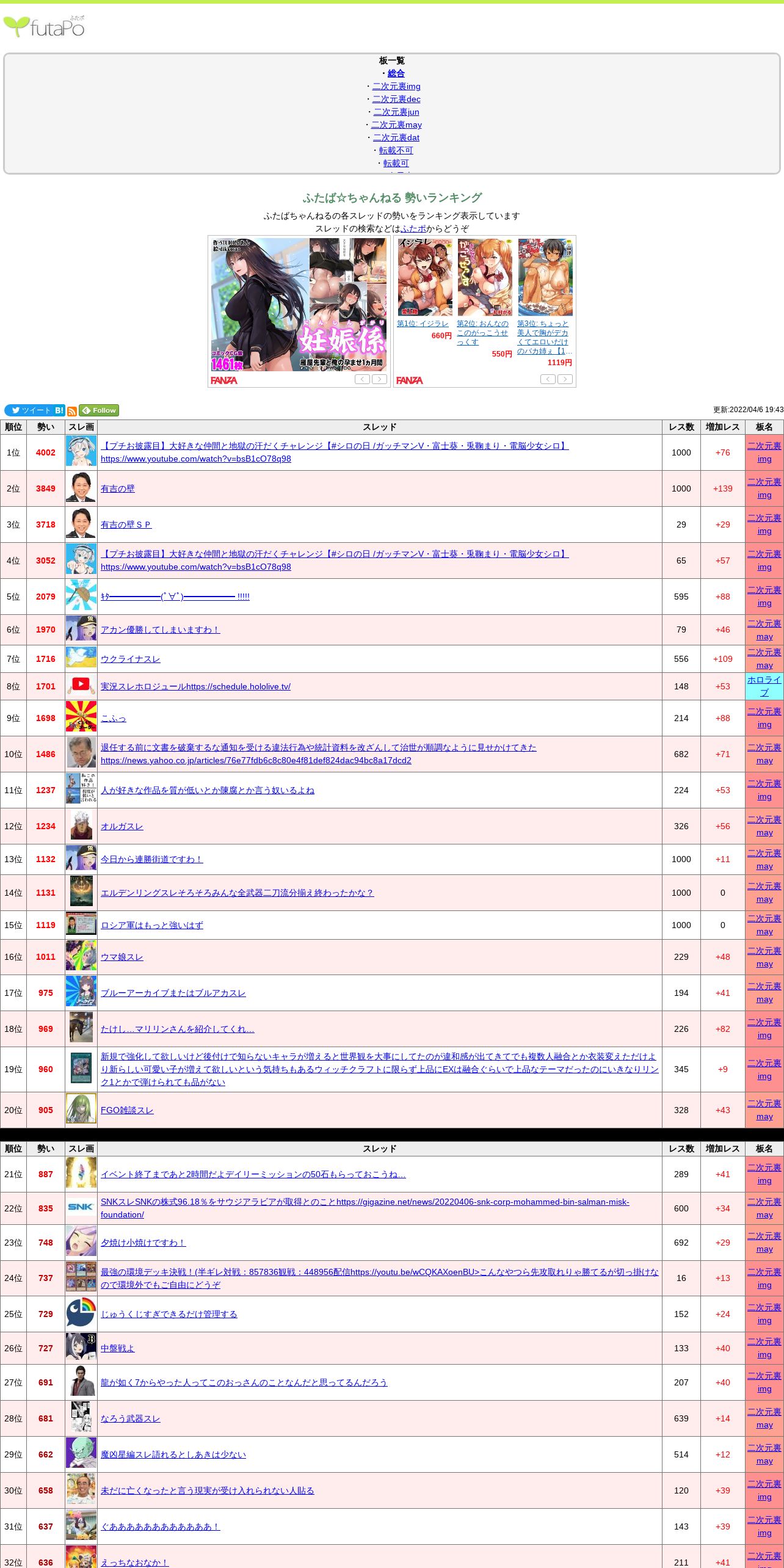The image size is (784, 1568).
Task: Open the ロシア軍はもっと強いはず thread
Action: pyautogui.click(x=152, y=925)
